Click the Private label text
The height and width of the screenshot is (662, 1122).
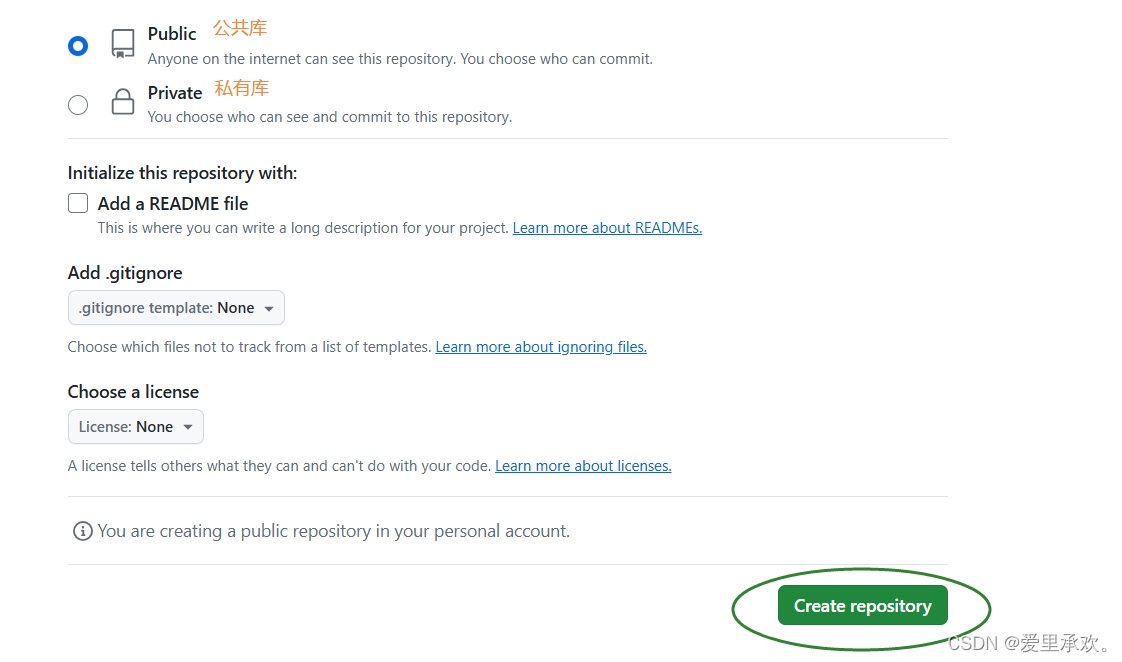pos(175,93)
